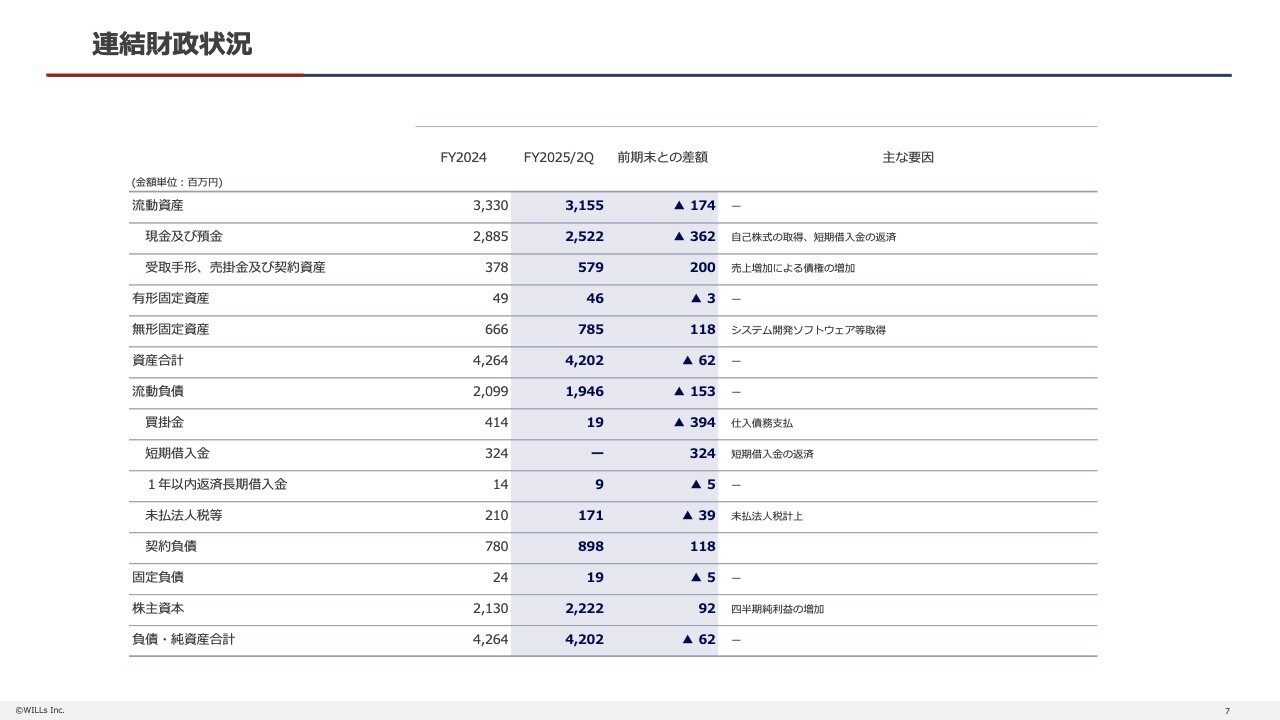Select the reason 仕入債務支払

[x=762, y=424]
